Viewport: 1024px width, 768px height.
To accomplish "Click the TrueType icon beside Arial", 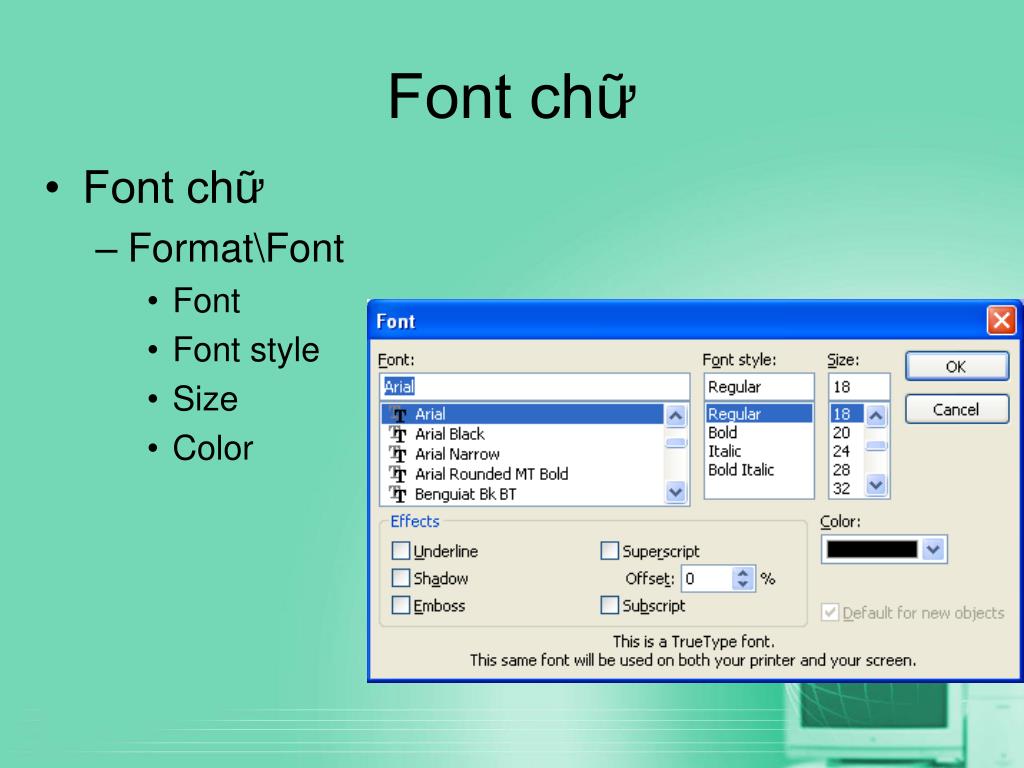I will pos(398,414).
